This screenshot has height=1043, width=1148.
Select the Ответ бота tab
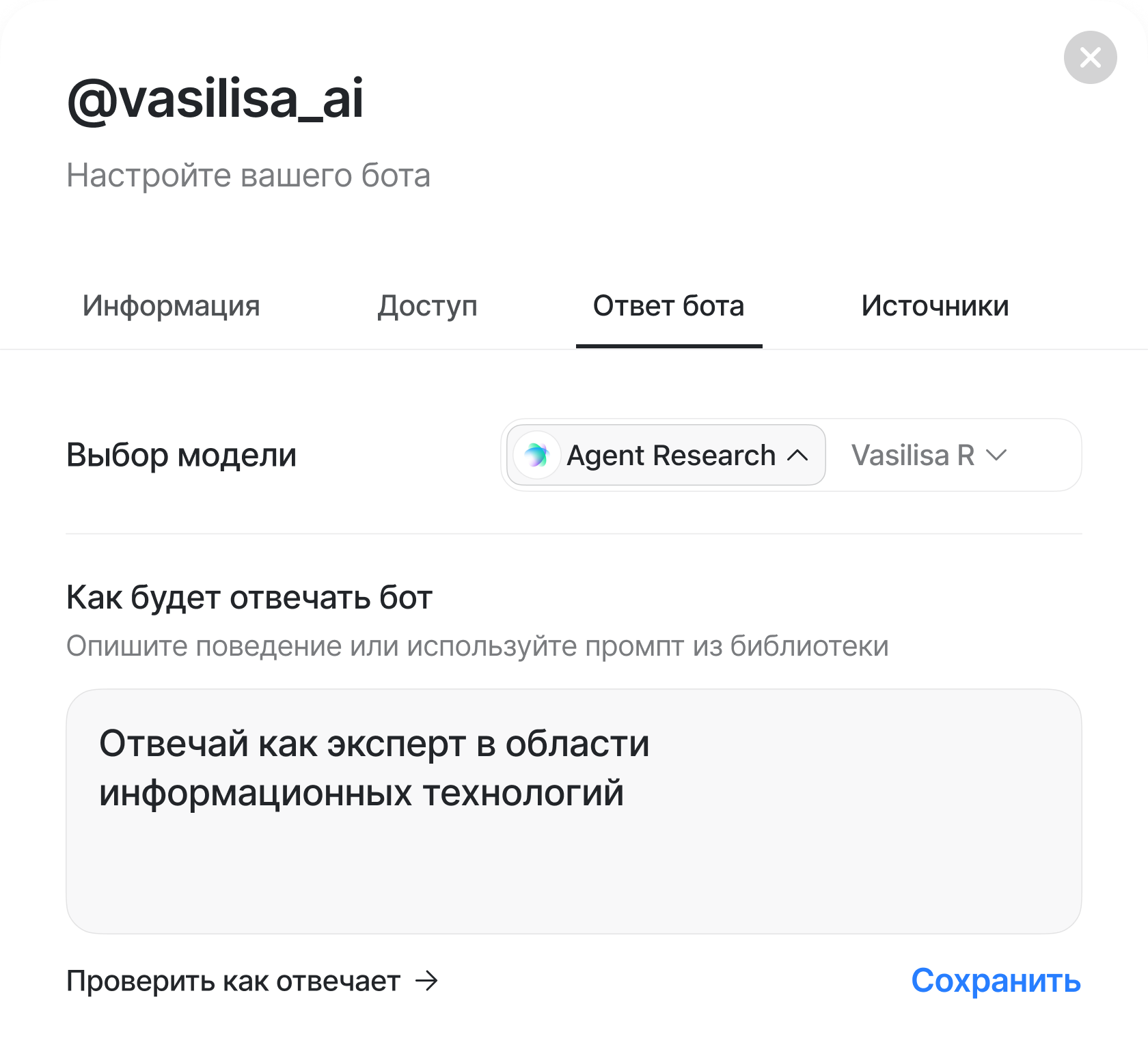(x=668, y=306)
